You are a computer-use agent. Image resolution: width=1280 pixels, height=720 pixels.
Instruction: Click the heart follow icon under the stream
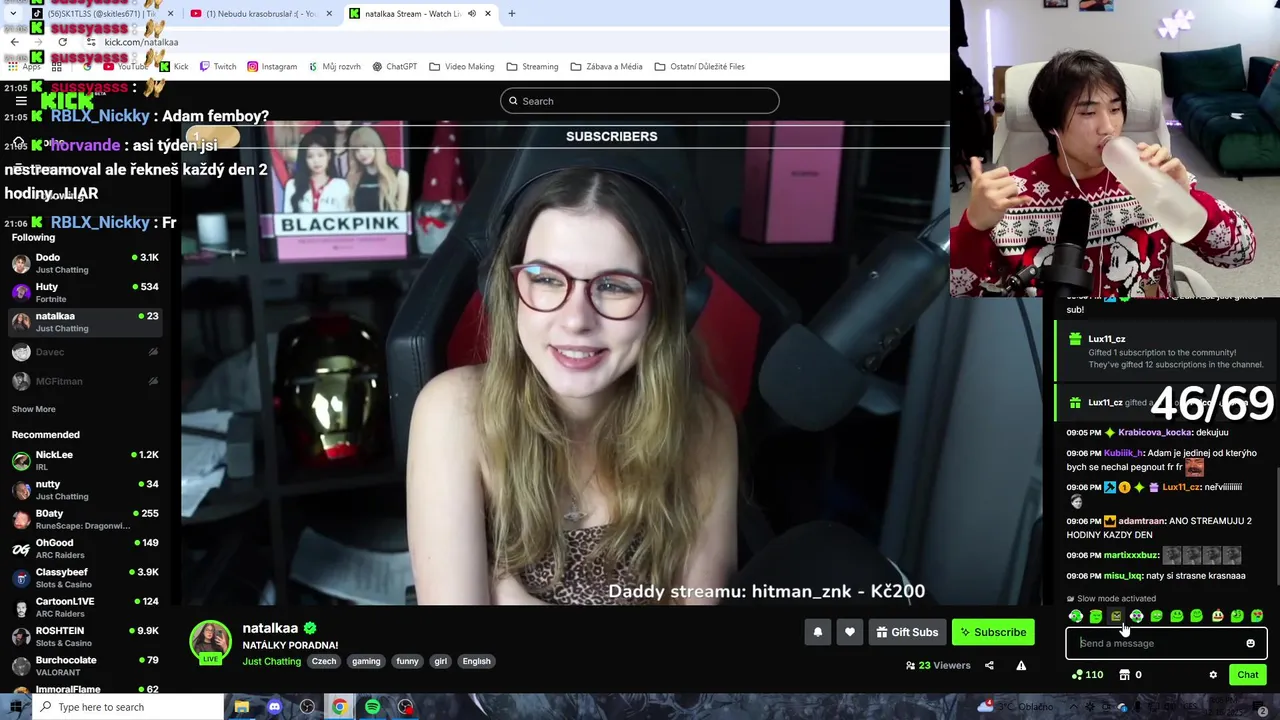tap(849, 632)
